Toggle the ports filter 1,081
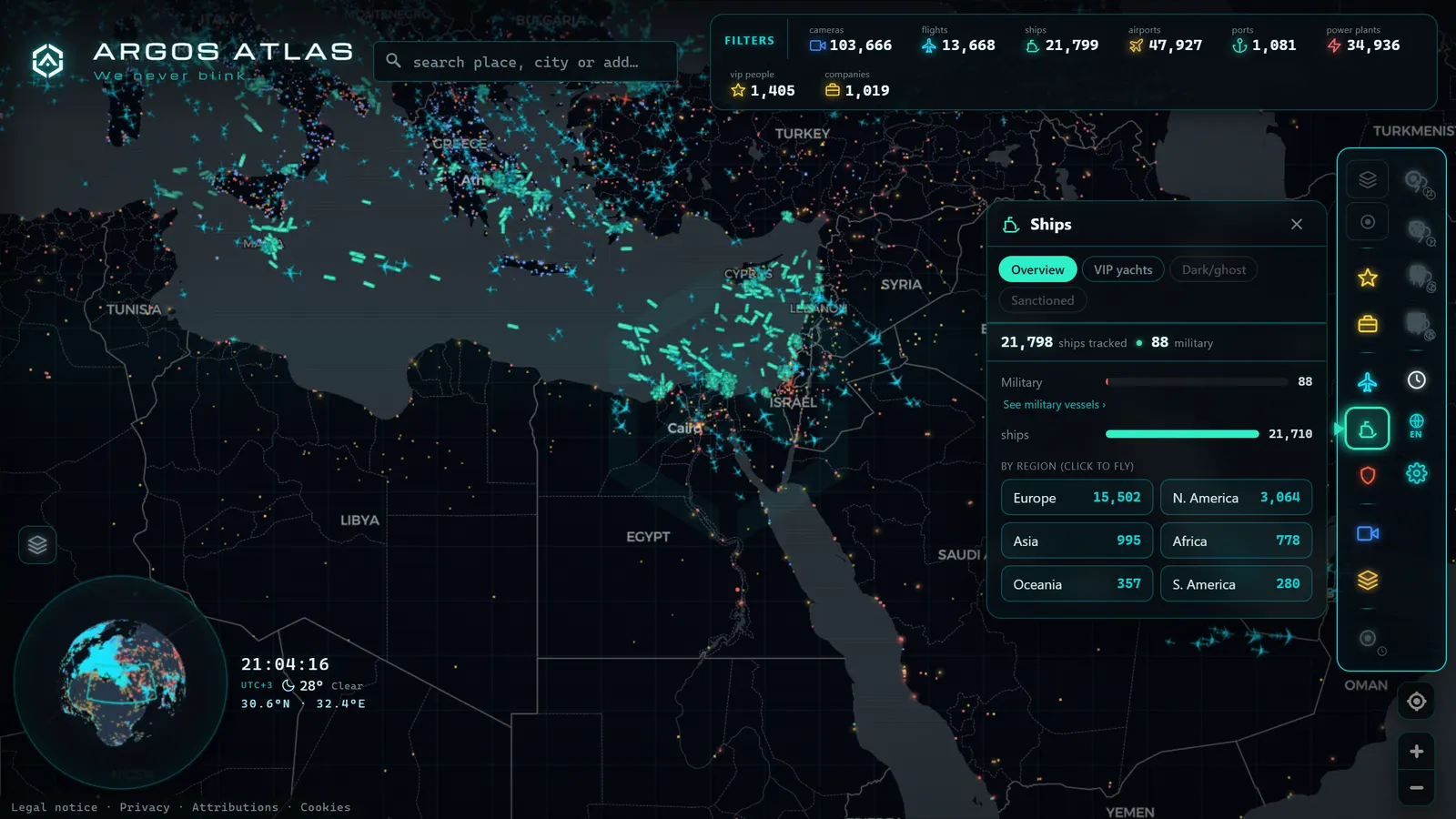Image resolution: width=1456 pixels, height=819 pixels. pos(1263,39)
